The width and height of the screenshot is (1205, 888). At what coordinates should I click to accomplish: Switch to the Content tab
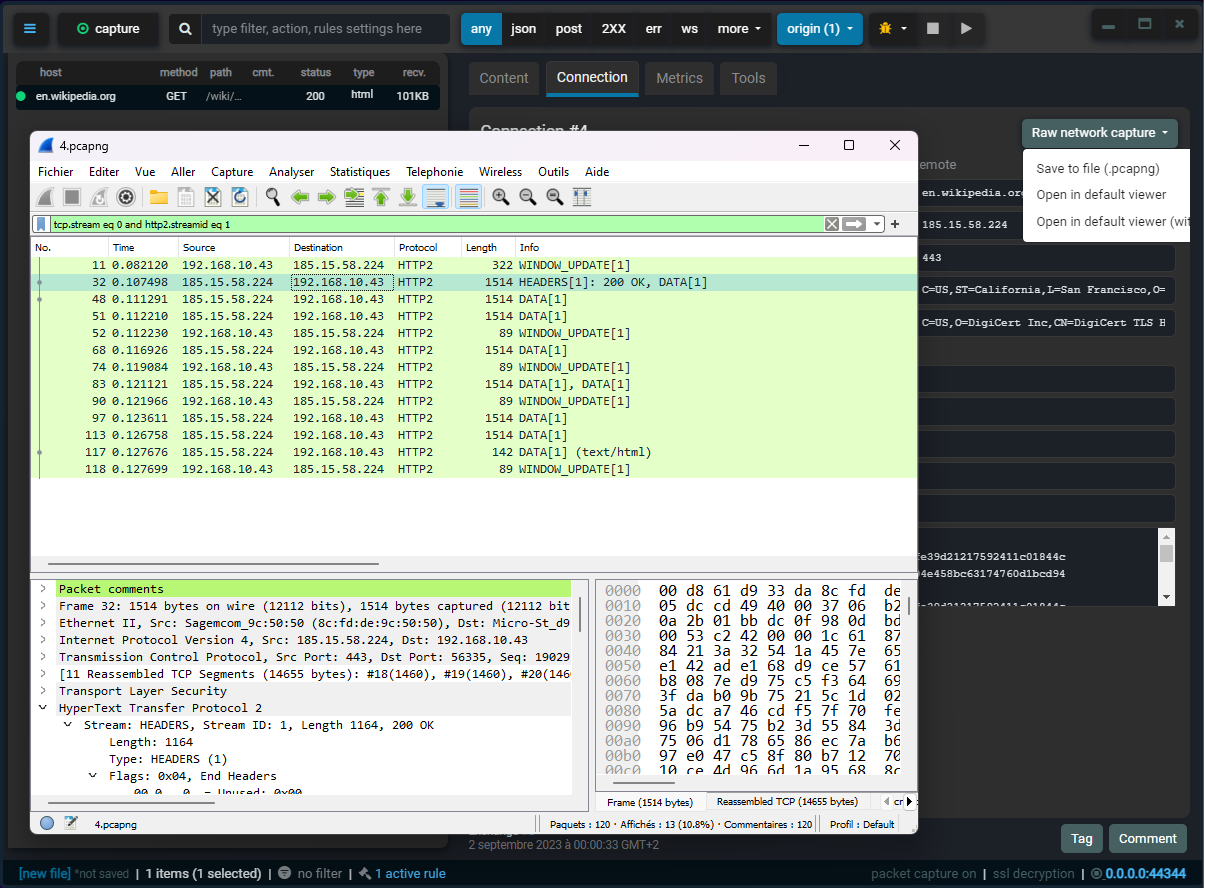coord(504,78)
